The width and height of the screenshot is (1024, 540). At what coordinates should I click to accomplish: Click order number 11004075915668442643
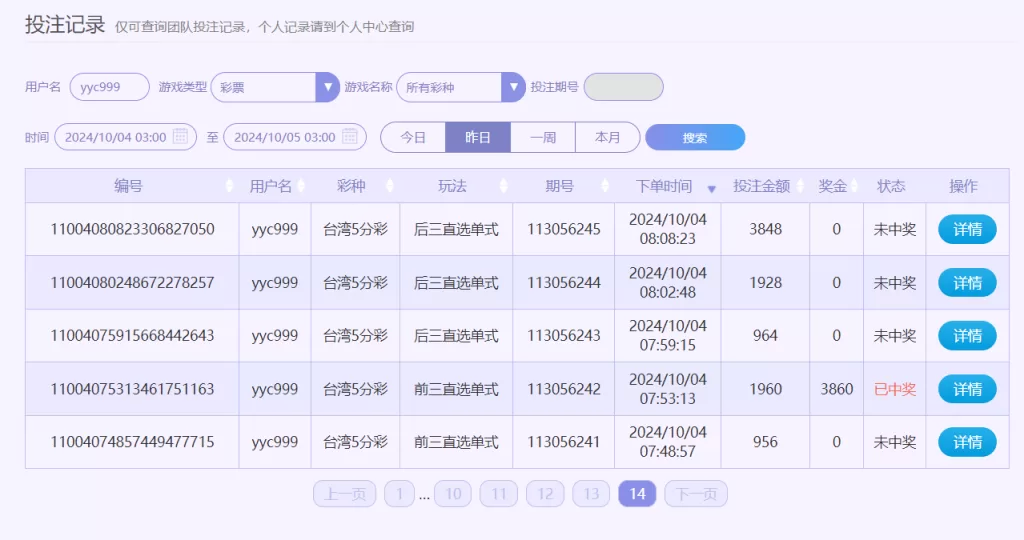[x=133, y=336]
